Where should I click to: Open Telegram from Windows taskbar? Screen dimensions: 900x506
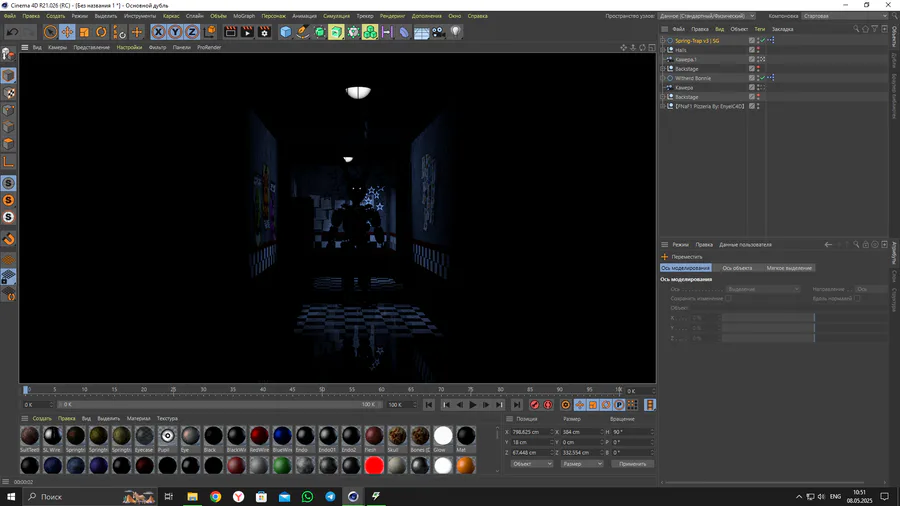[330, 497]
